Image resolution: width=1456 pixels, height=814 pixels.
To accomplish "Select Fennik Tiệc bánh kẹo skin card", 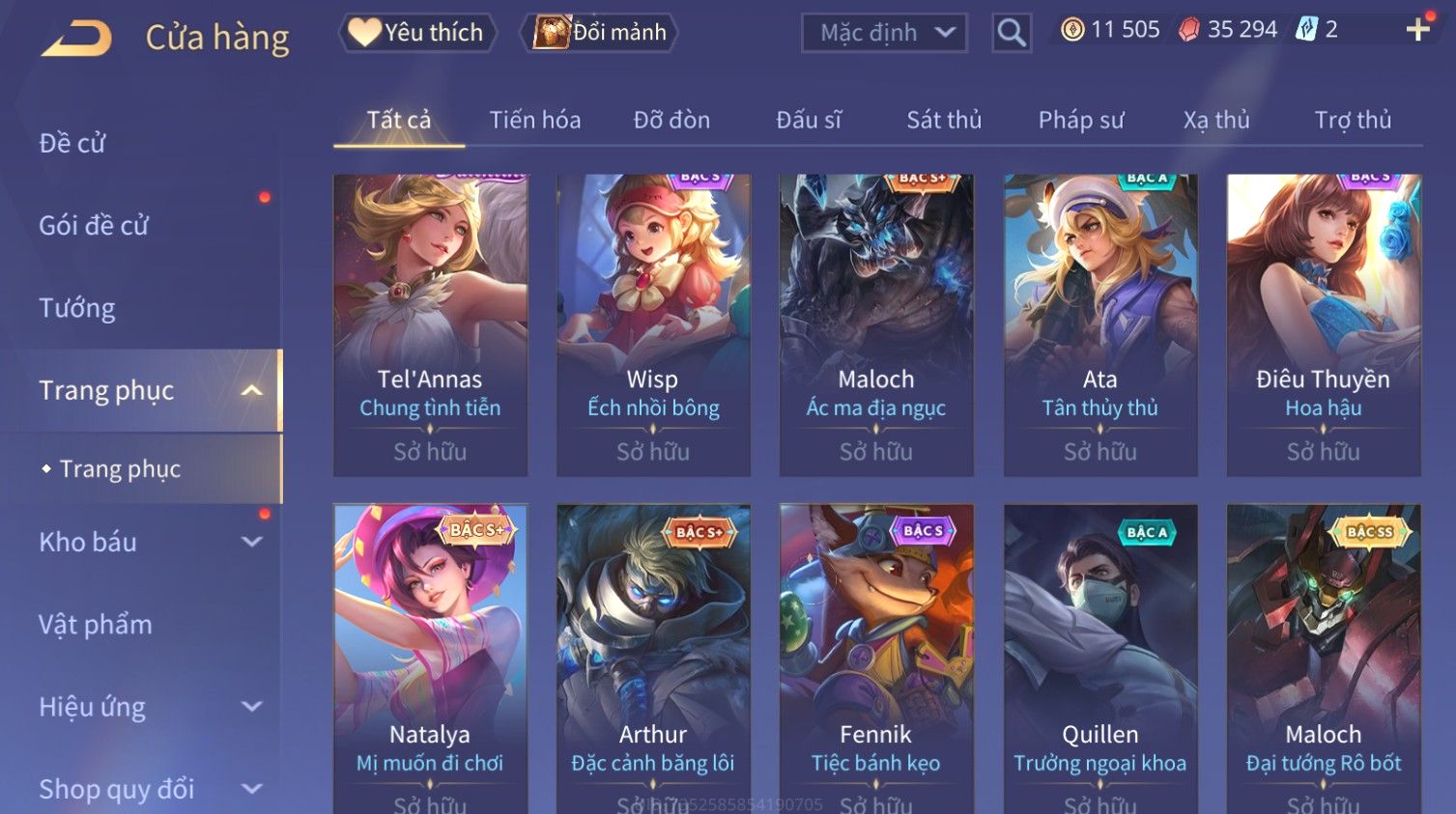I will click(x=875, y=659).
